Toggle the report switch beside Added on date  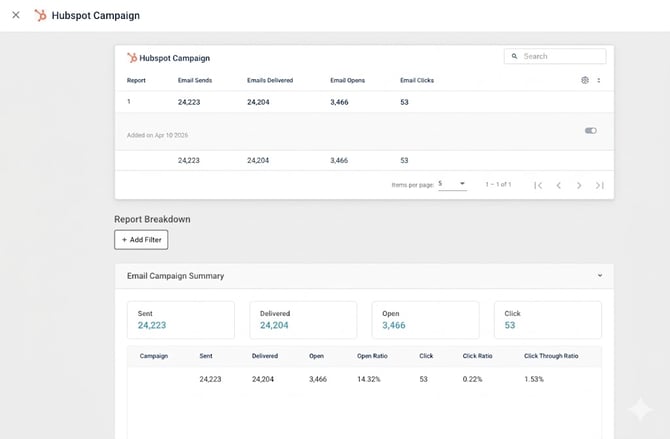click(591, 130)
